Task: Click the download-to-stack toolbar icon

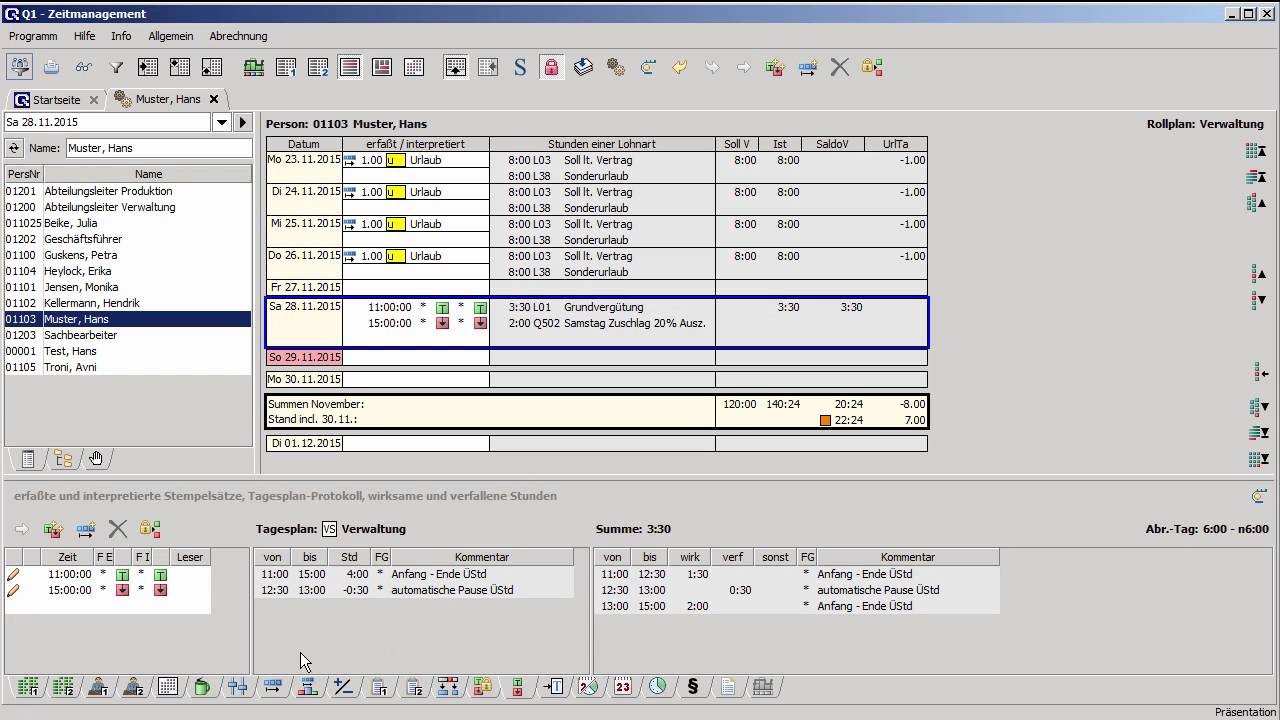Action: pyautogui.click(x=584, y=67)
